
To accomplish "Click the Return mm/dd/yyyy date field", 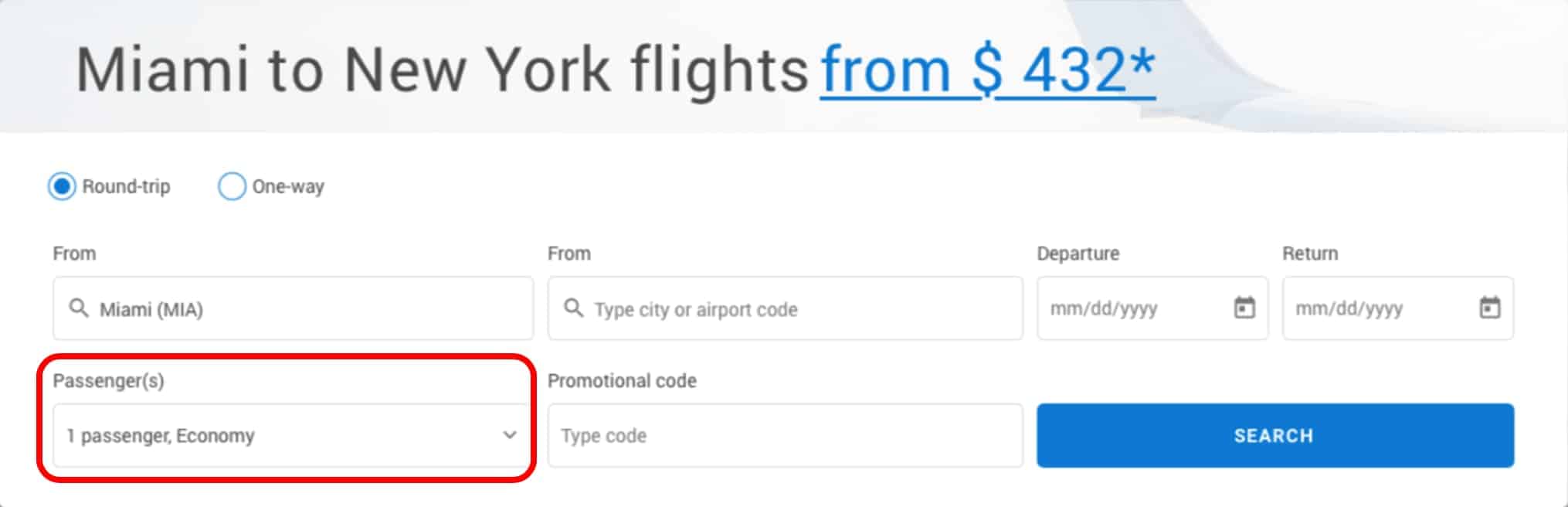I will tap(1398, 308).
